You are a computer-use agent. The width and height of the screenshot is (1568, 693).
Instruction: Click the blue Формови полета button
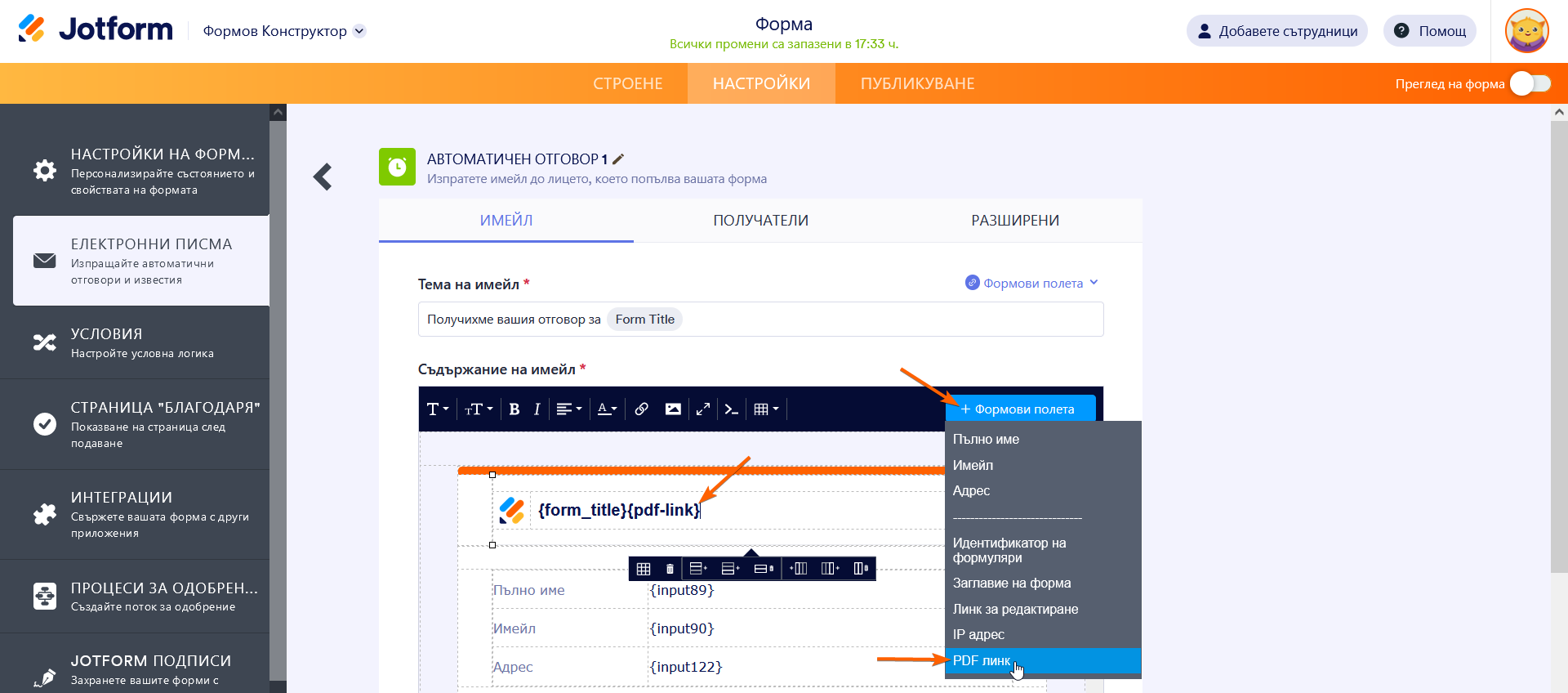tap(1020, 409)
